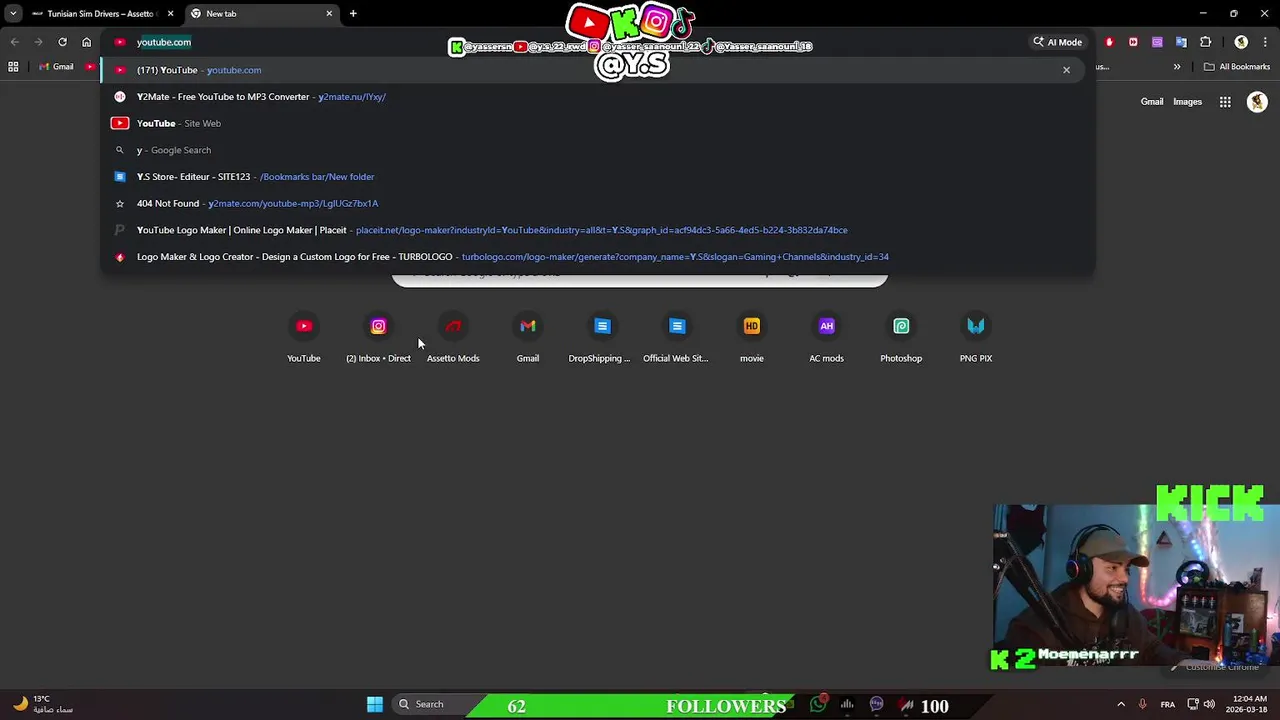Open the AC mods shortcut
This screenshot has width=1280, height=720.
(x=826, y=338)
